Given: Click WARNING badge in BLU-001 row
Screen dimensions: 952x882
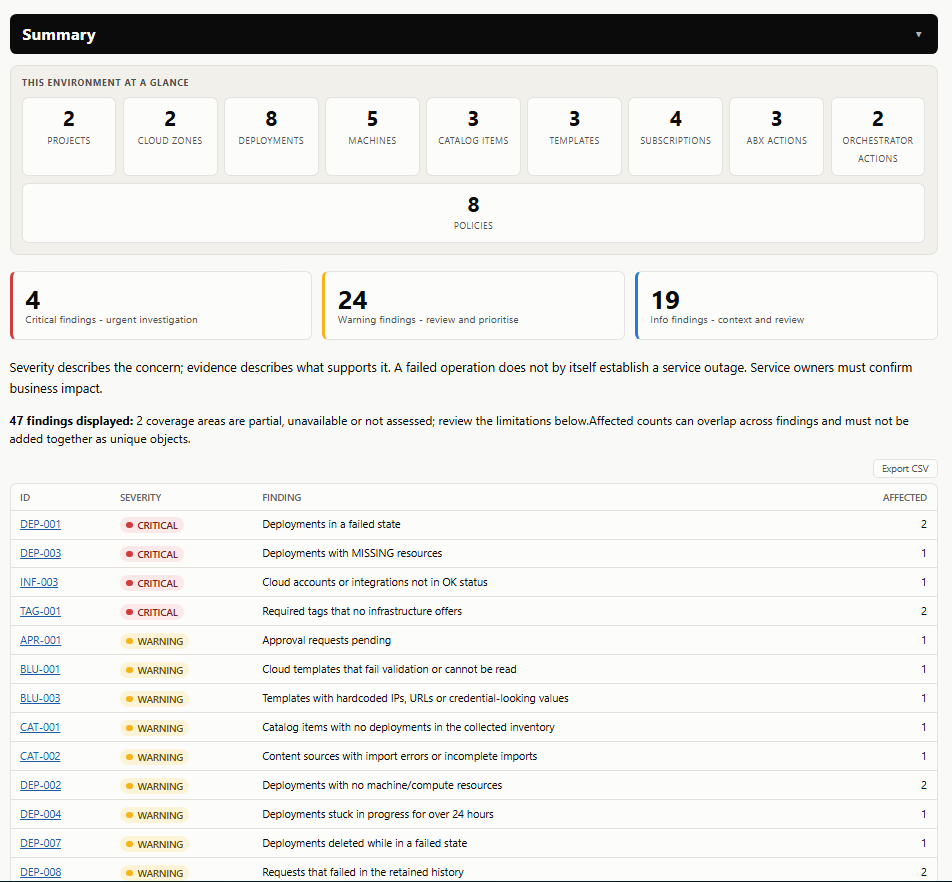Looking at the screenshot, I should (154, 670).
